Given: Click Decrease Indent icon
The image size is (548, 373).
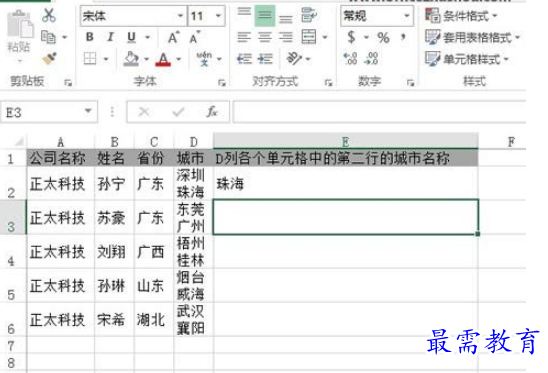Looking at the screenshot, I should tap(244, 58).
